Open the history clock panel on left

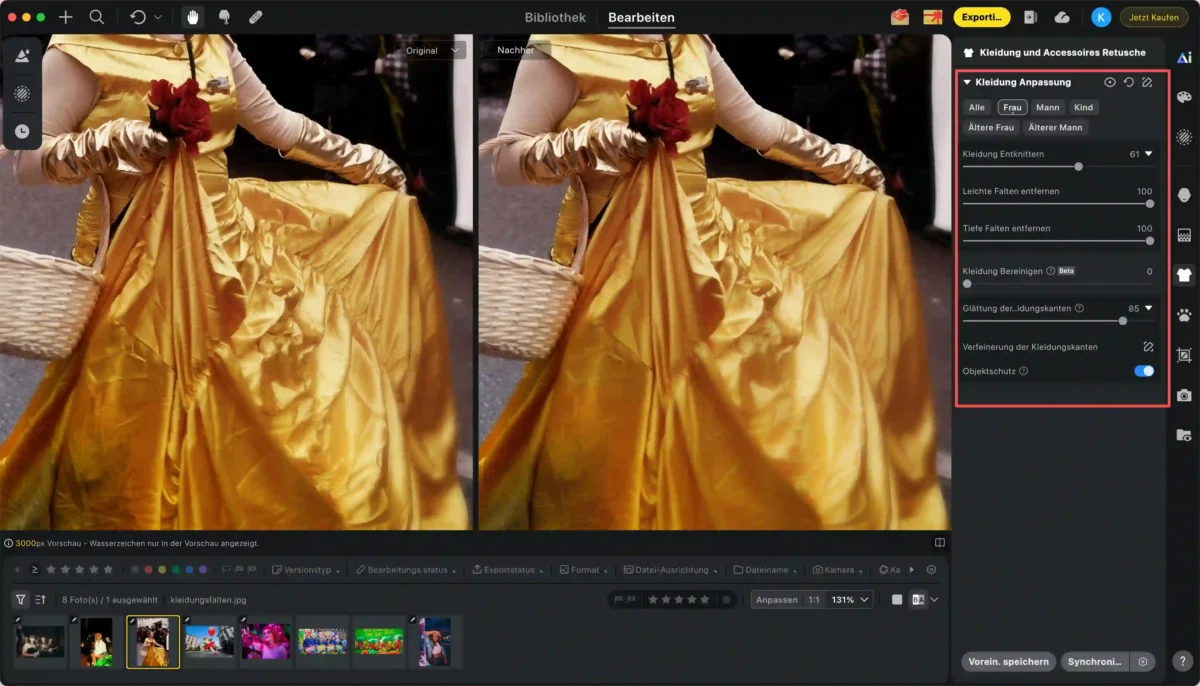coord(22,131)
